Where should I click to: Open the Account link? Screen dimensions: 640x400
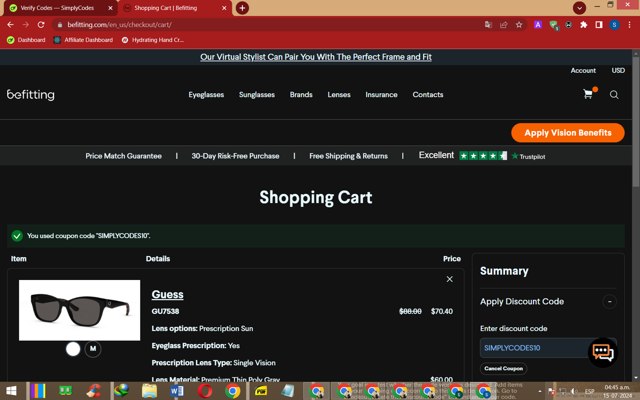[583, 70]
